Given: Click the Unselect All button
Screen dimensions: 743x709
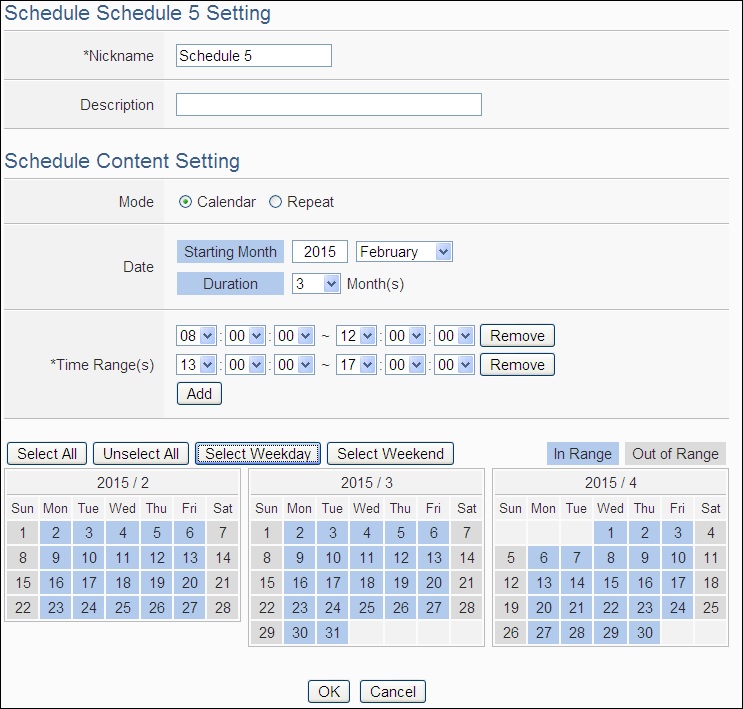Looking at the screenshot, I should (x=142, y=454).
